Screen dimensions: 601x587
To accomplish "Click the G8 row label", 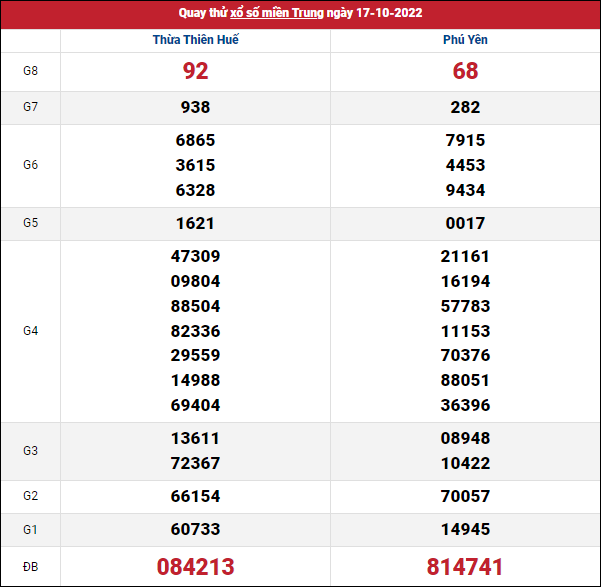I will [30, 72].
